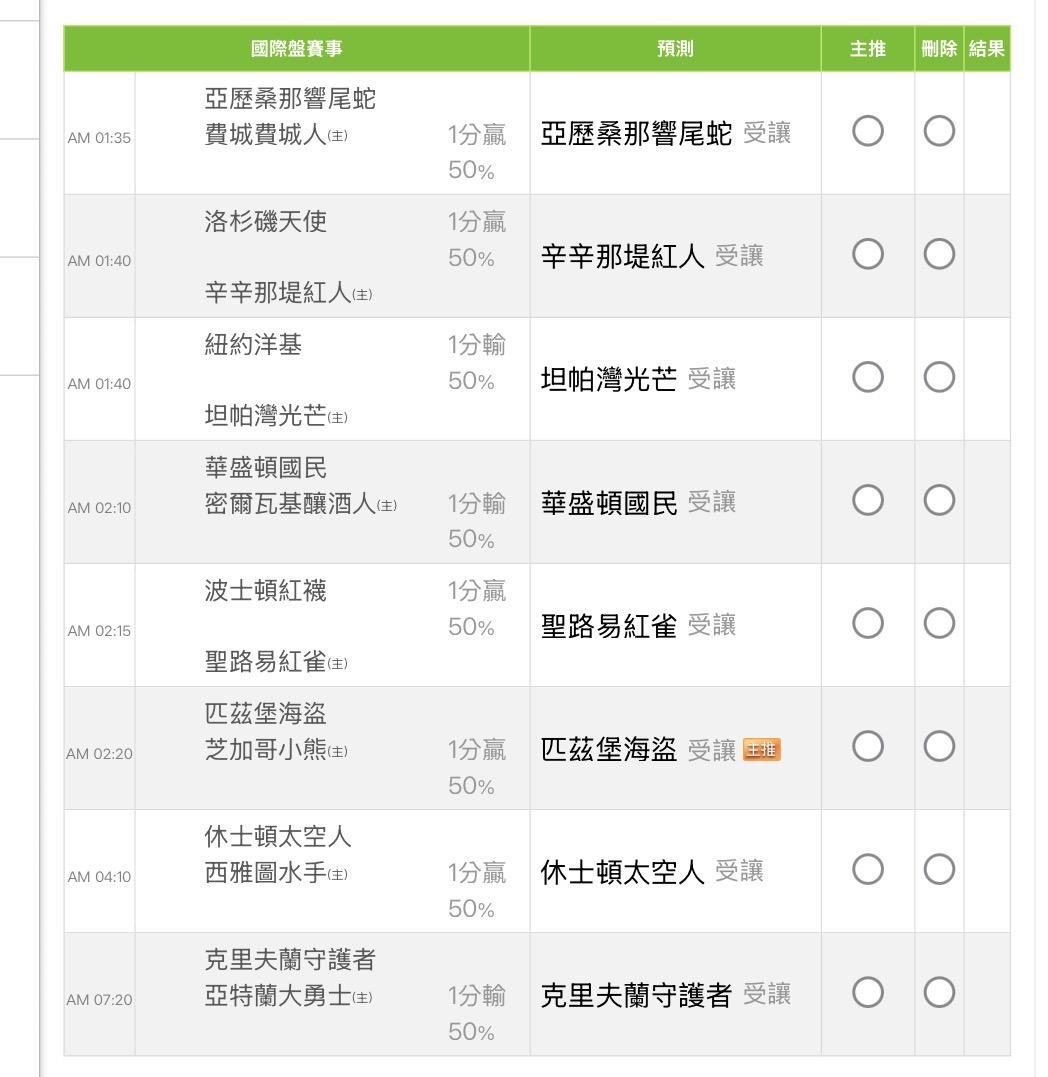Click the 波士頓紅襪 team name
This screenshot has width=1048, height=1077.
pos(266,591)
